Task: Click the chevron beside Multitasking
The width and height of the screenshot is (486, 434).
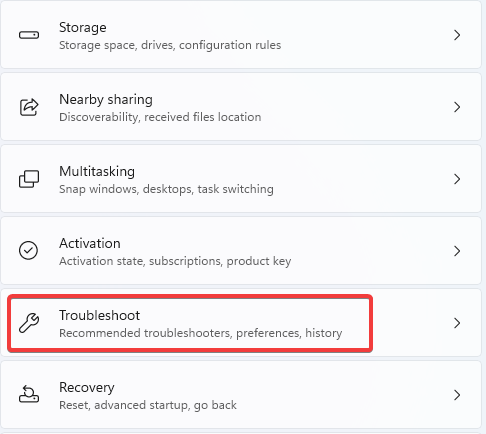Action: click(x=457, y=179)
